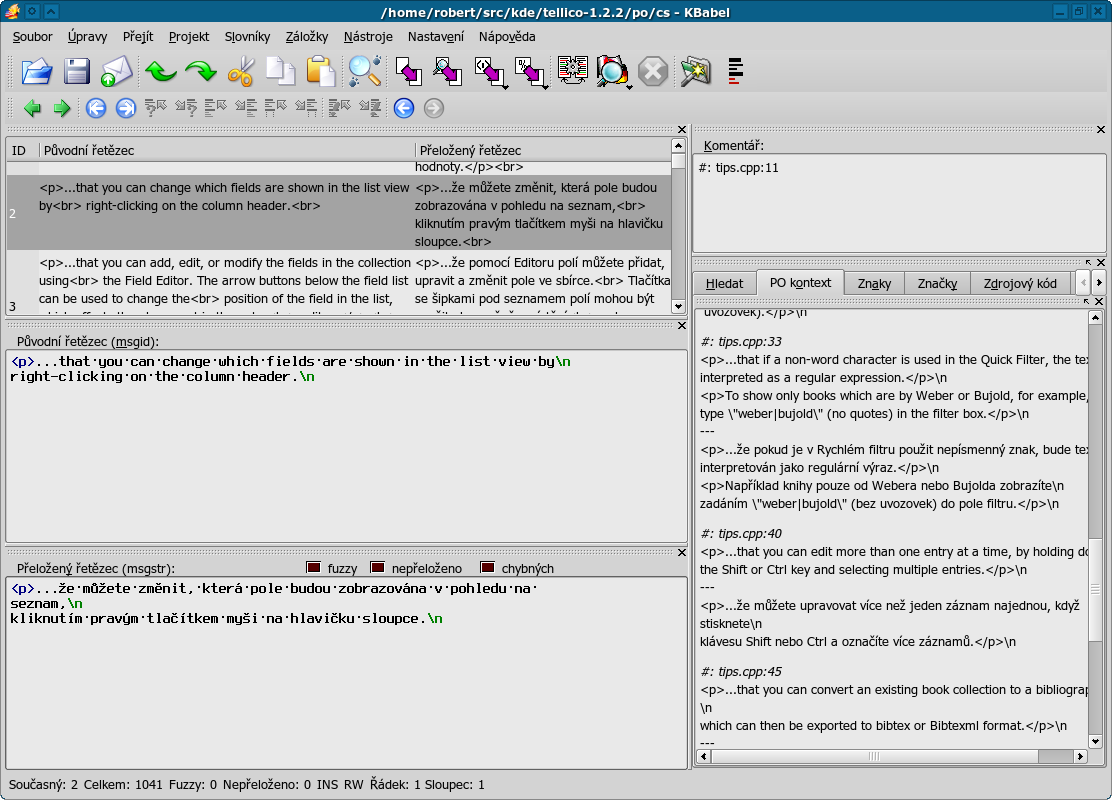This screenshot has height=800, width=1112.
Task: Click the insert-tag purple arrow icon
Action: (x=488, y=71)
